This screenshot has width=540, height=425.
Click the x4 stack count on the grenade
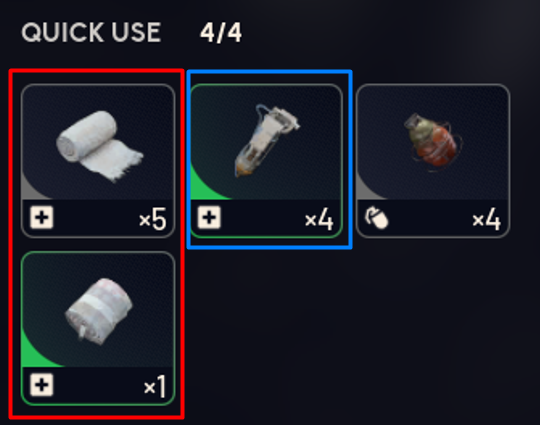pos(486,219)
